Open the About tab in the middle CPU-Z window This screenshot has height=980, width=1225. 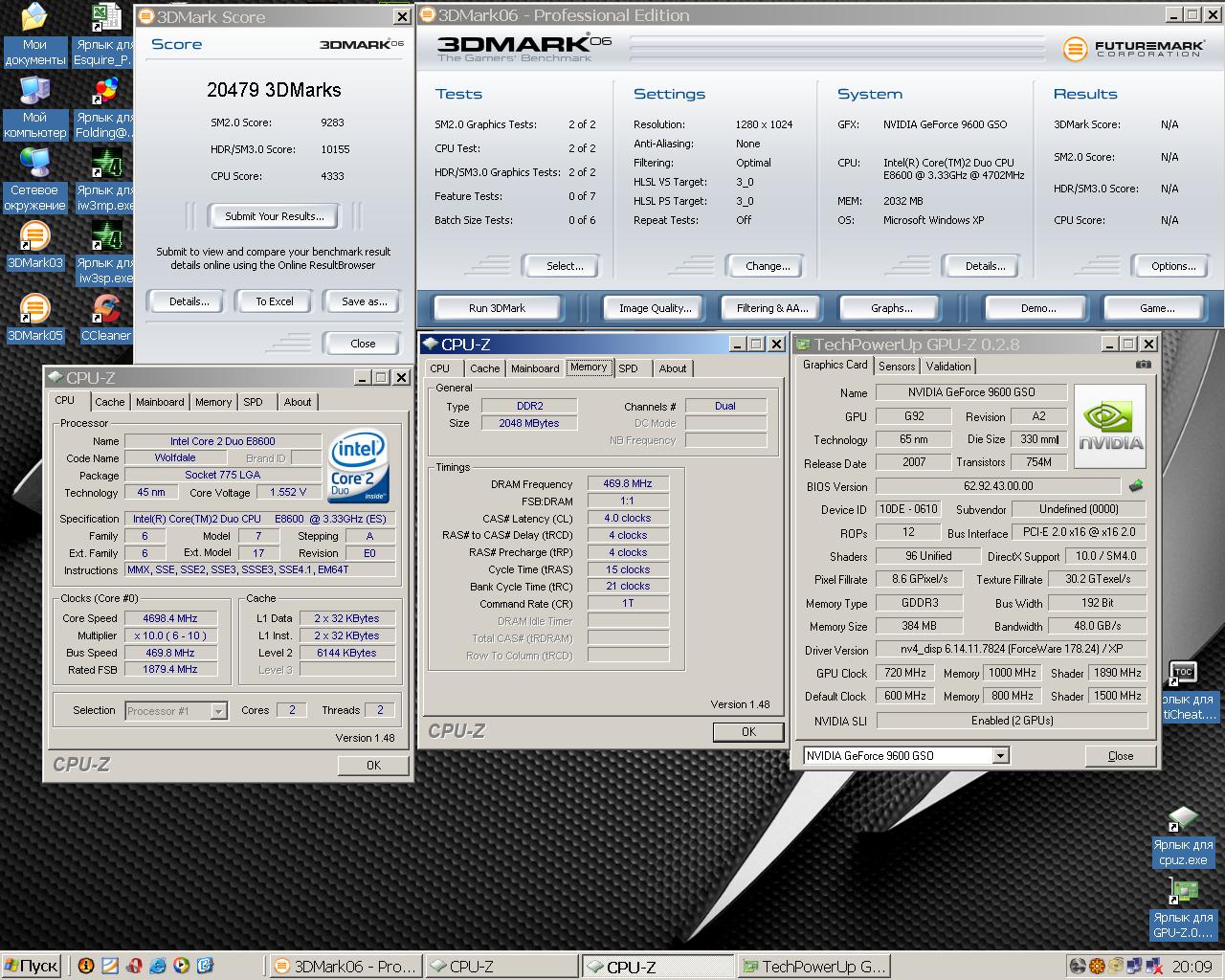(x=673, y=368)
